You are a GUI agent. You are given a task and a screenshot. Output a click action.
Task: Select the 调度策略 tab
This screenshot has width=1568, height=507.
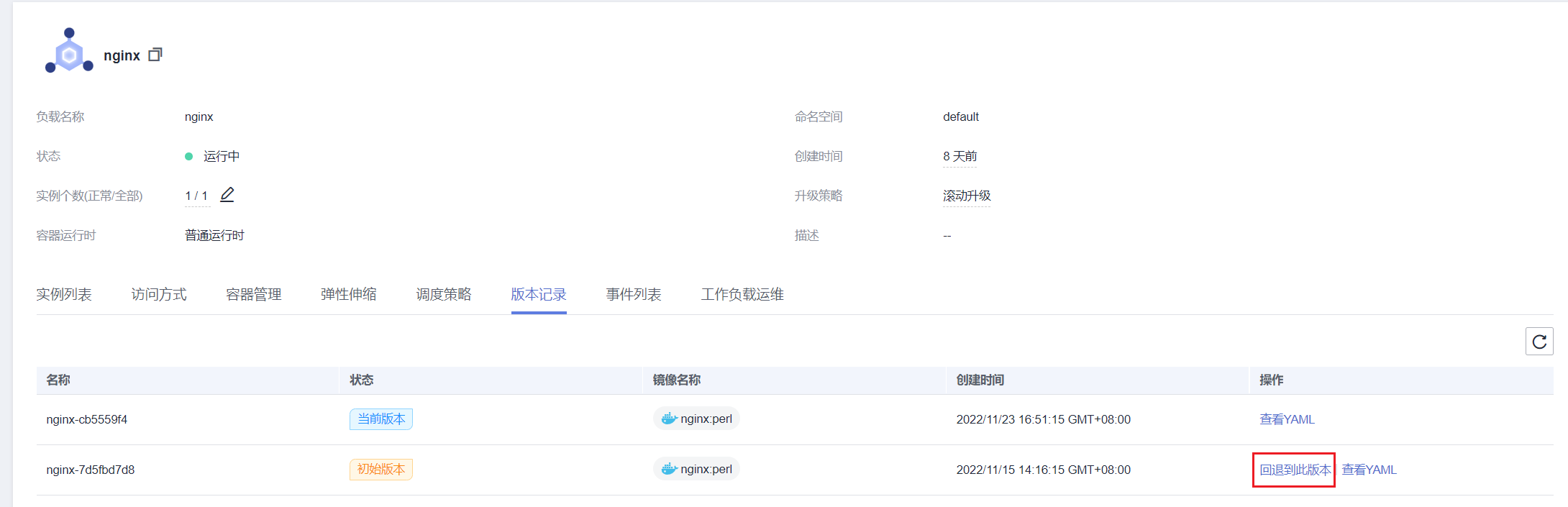click(x=444, y=294)
